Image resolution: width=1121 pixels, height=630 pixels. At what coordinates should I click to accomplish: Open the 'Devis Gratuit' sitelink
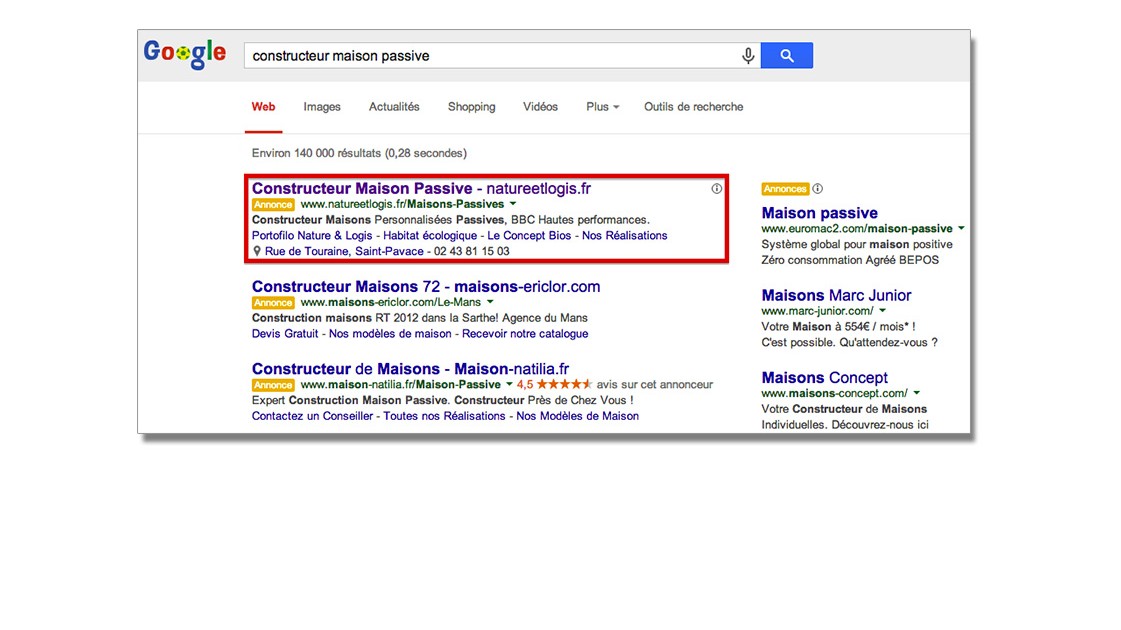285,333
